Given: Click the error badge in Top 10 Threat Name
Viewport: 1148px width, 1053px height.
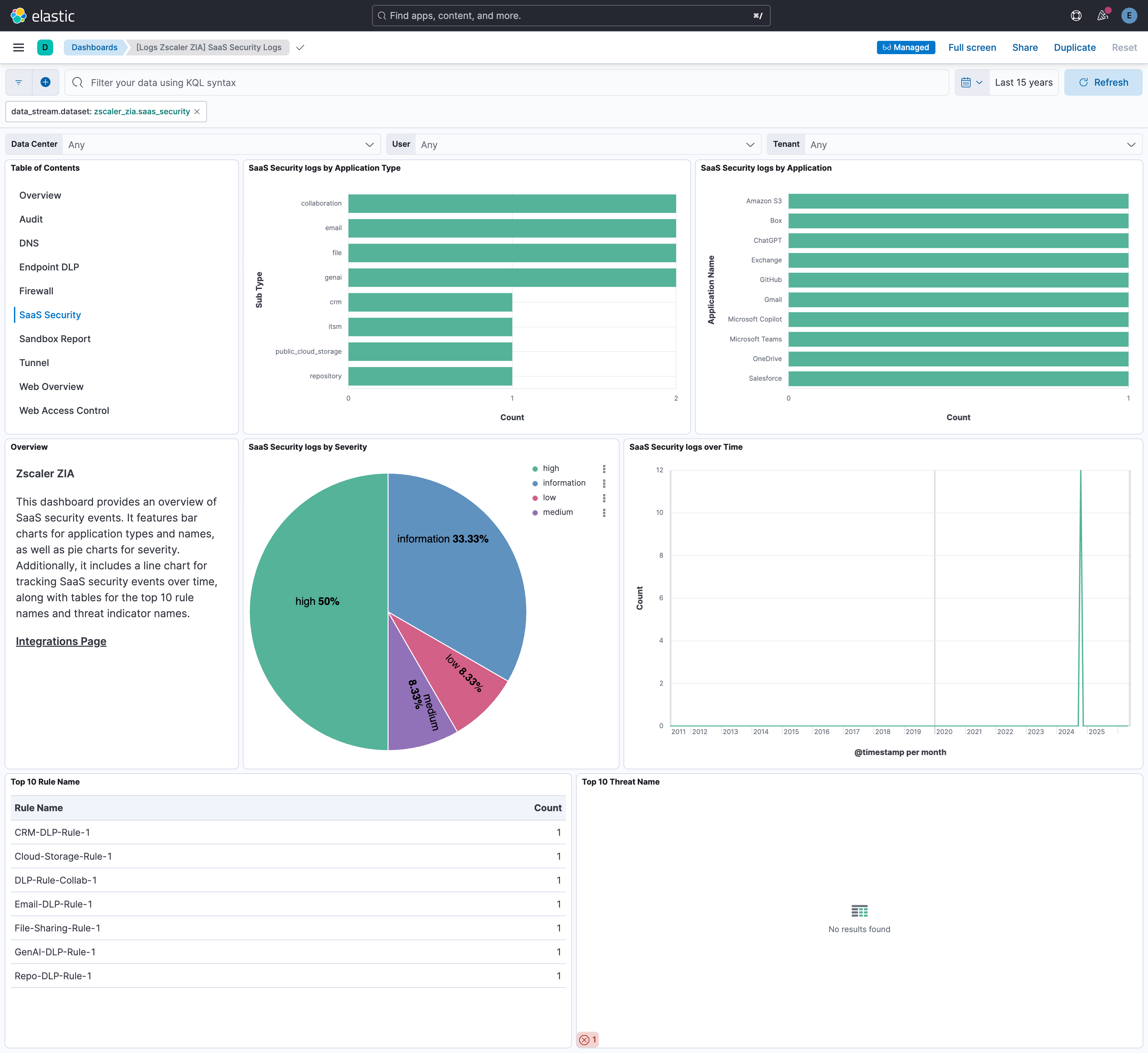Looking at the screenshot, I should click(588, 1040).
